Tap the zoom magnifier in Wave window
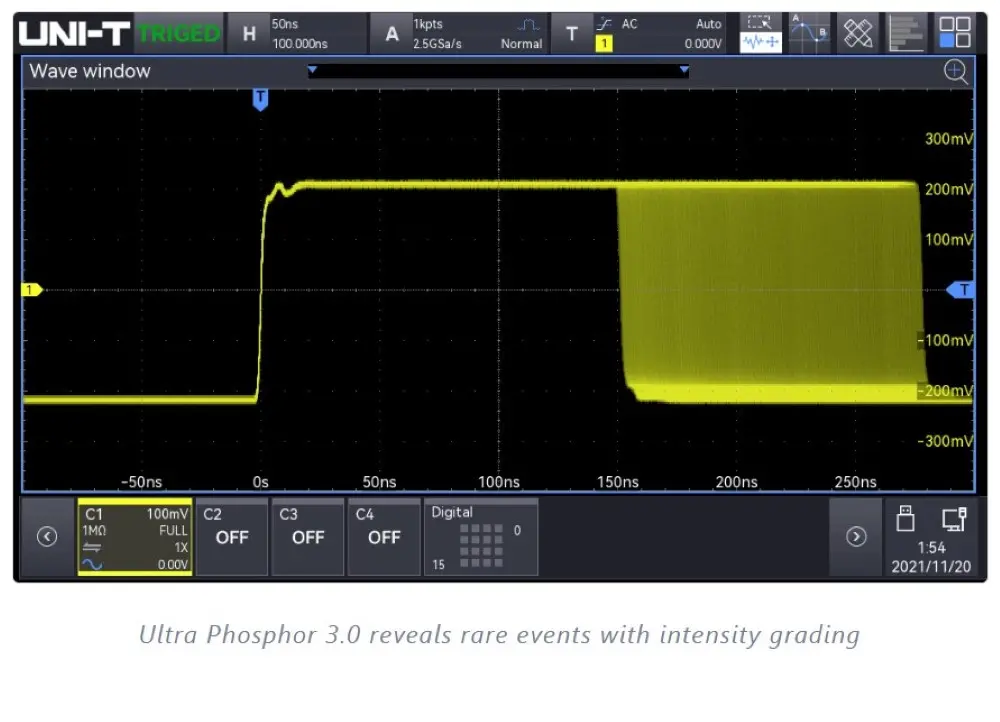Image resolution: width=1000 pixels, height=722 pixels. (955, 71)
